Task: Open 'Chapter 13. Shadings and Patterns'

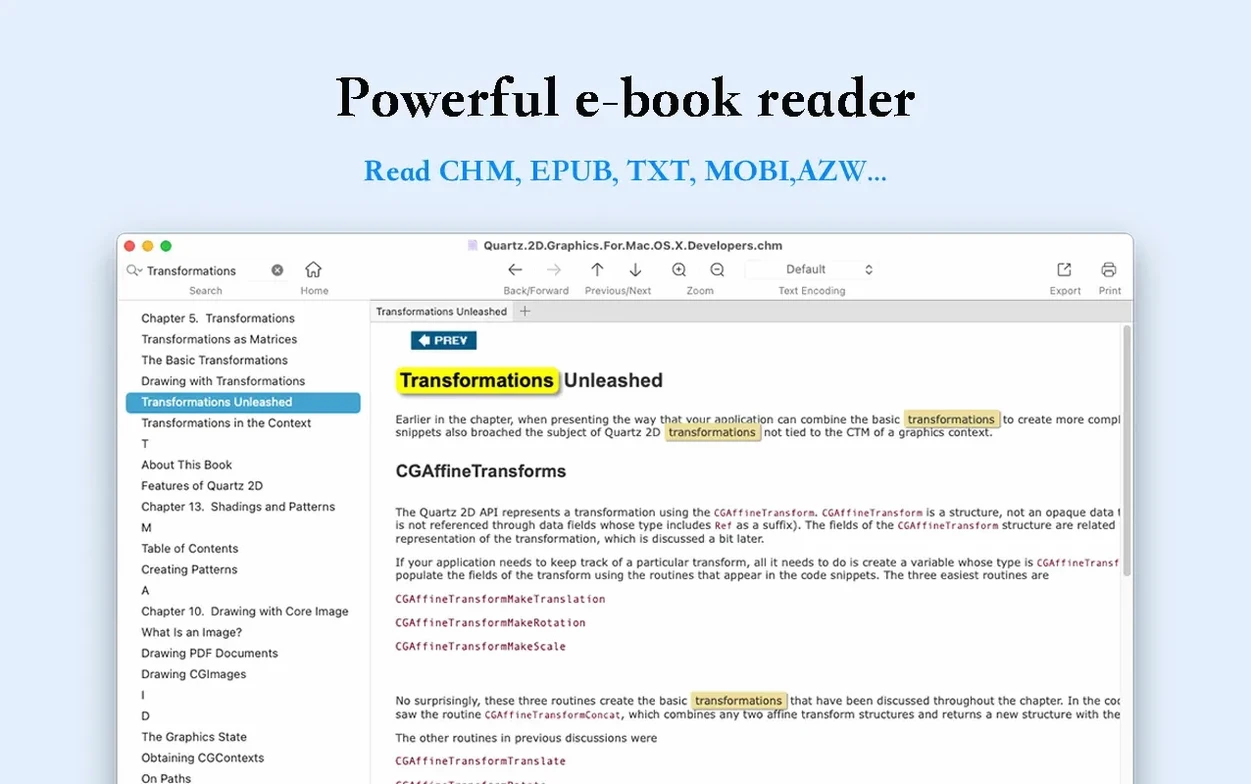Action: pyautogui.click(x=238, y=507)
